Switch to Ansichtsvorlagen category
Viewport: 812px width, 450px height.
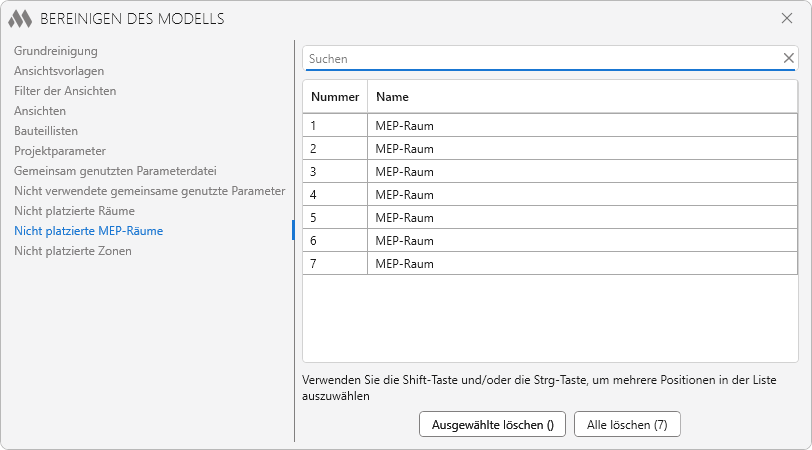click(x=59, y=71)
